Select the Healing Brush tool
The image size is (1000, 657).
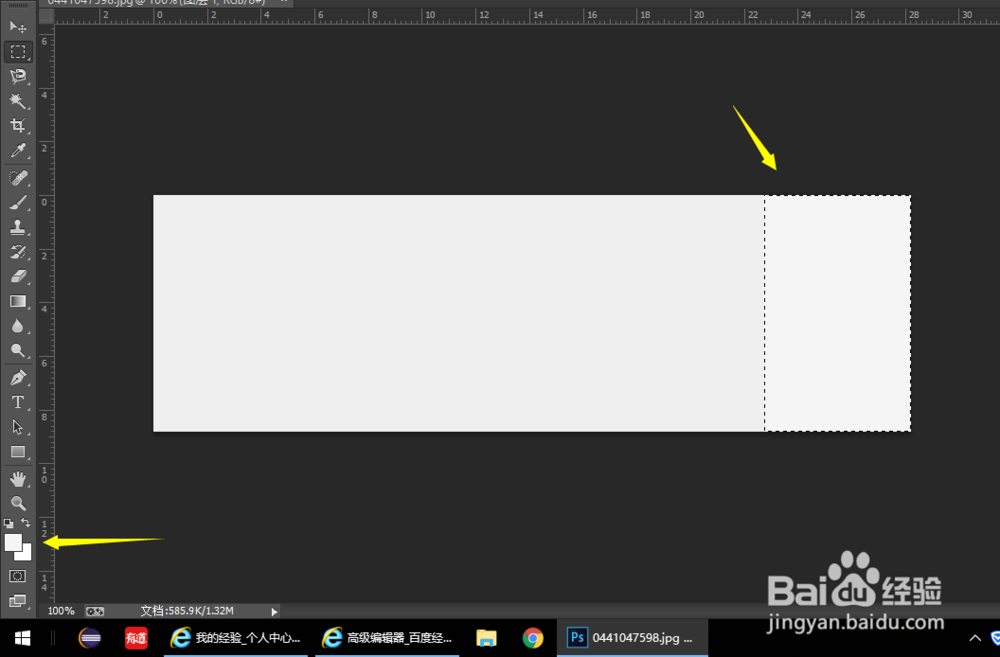click(18, 177)
